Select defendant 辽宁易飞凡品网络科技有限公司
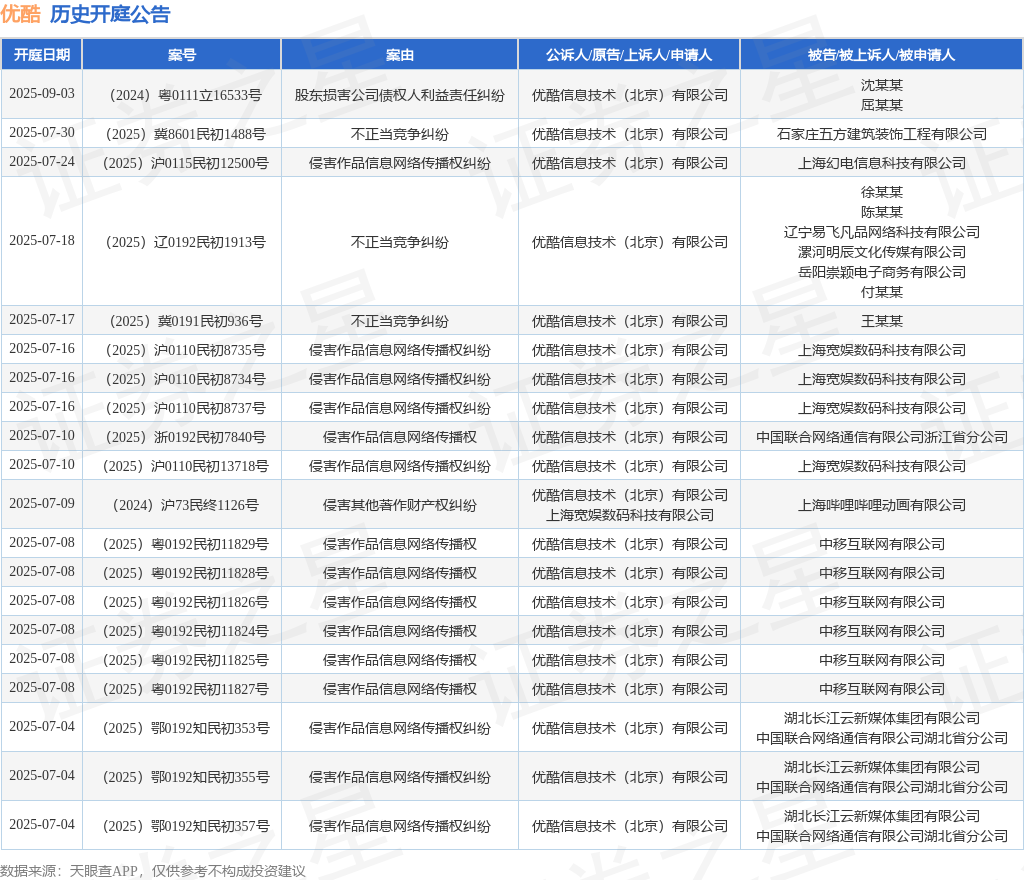Screen dimensions: 1024x880 click(x=882, y=232)
